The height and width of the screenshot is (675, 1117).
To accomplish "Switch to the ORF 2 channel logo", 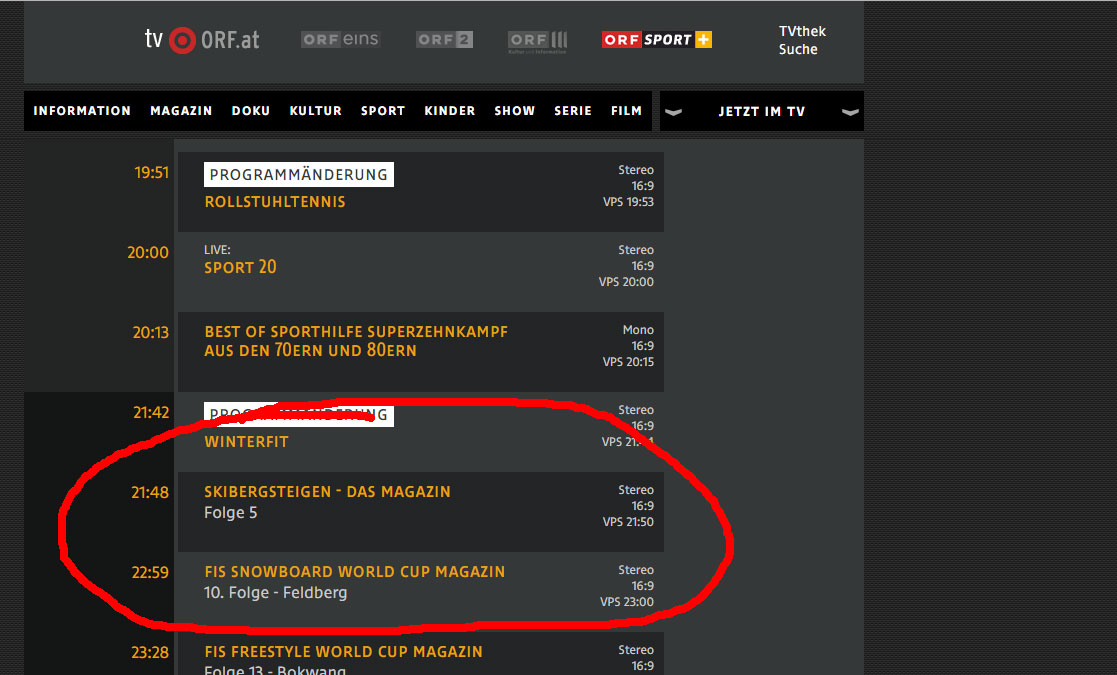I will tap(445, 40).
